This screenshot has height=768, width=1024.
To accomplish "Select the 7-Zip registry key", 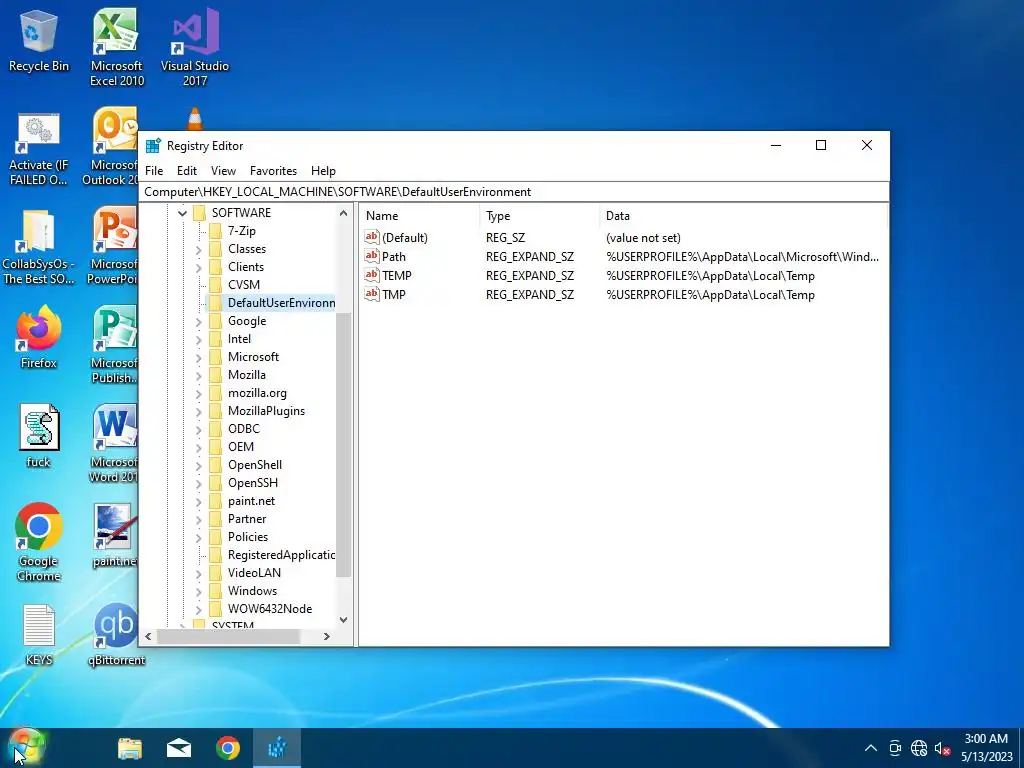I will [242, 231].
